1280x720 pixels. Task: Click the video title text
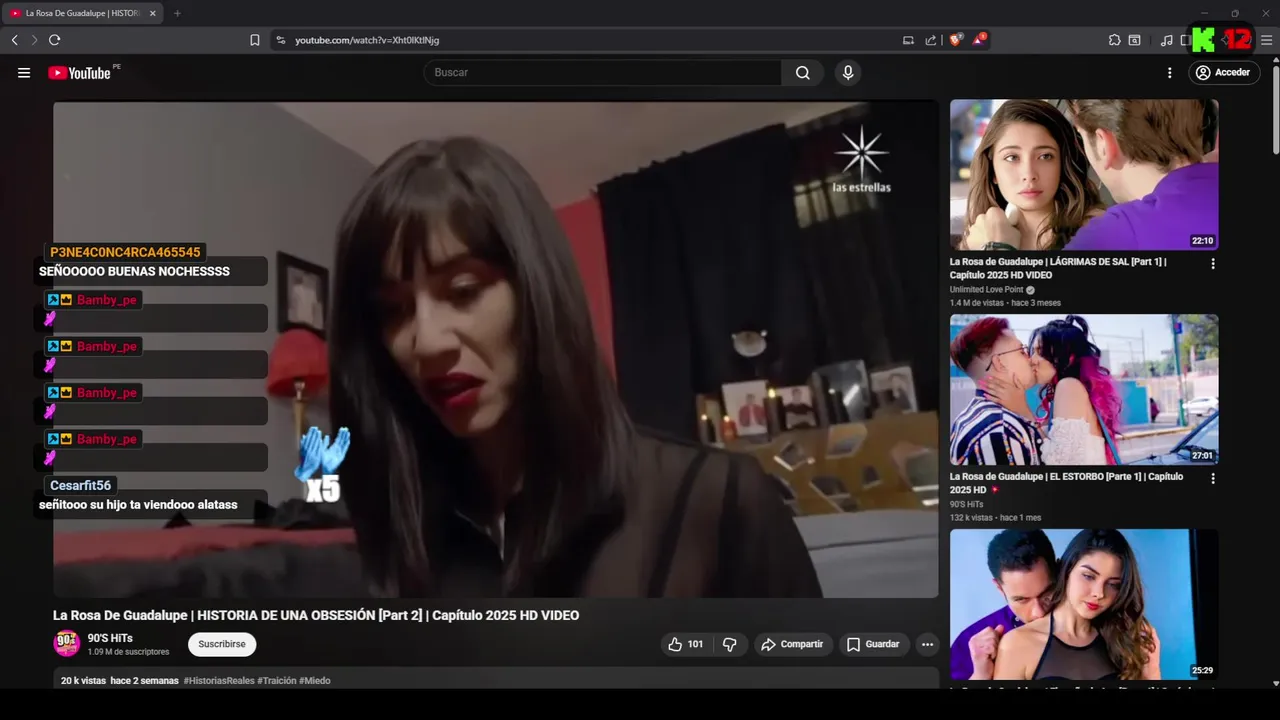316,615
